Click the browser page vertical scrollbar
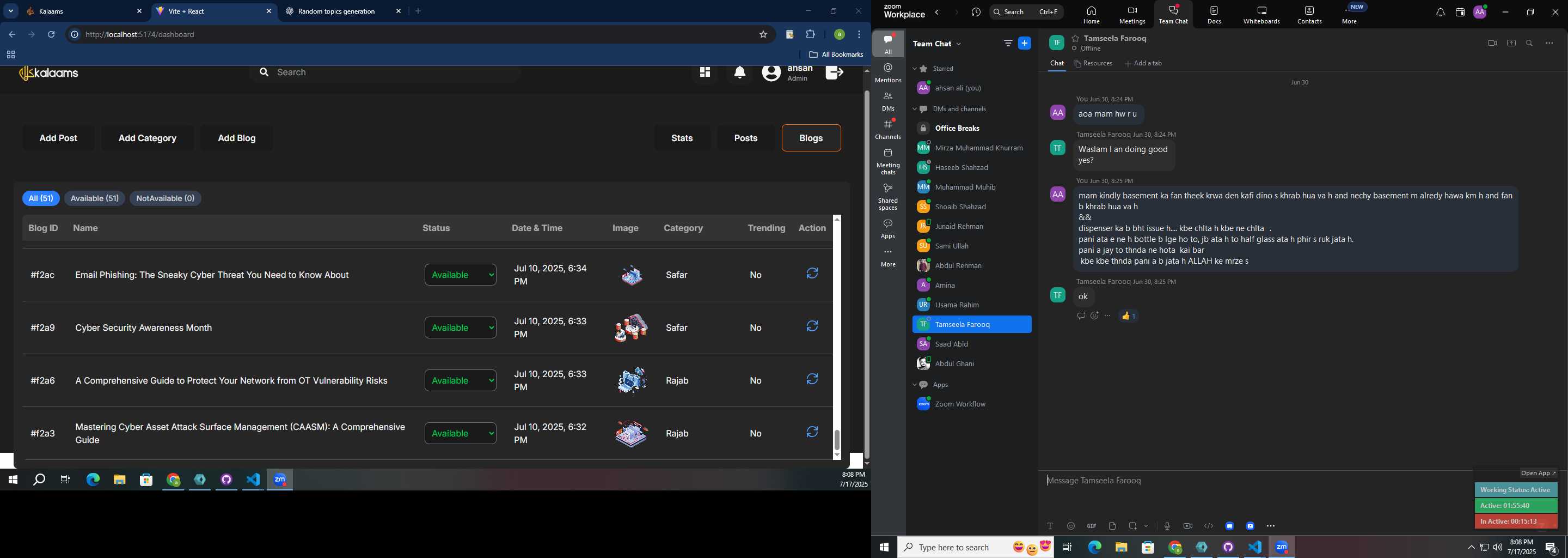 tap(866, 274)
